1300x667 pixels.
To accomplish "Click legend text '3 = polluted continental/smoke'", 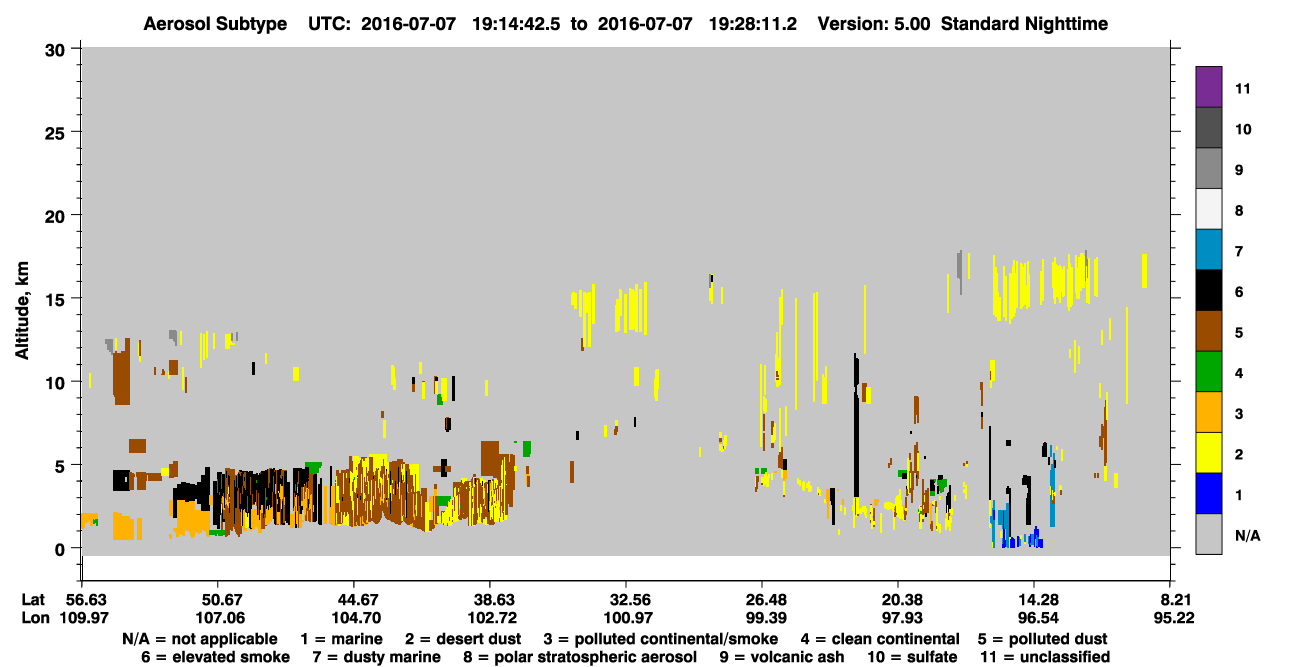I will [x=660, y=639].
